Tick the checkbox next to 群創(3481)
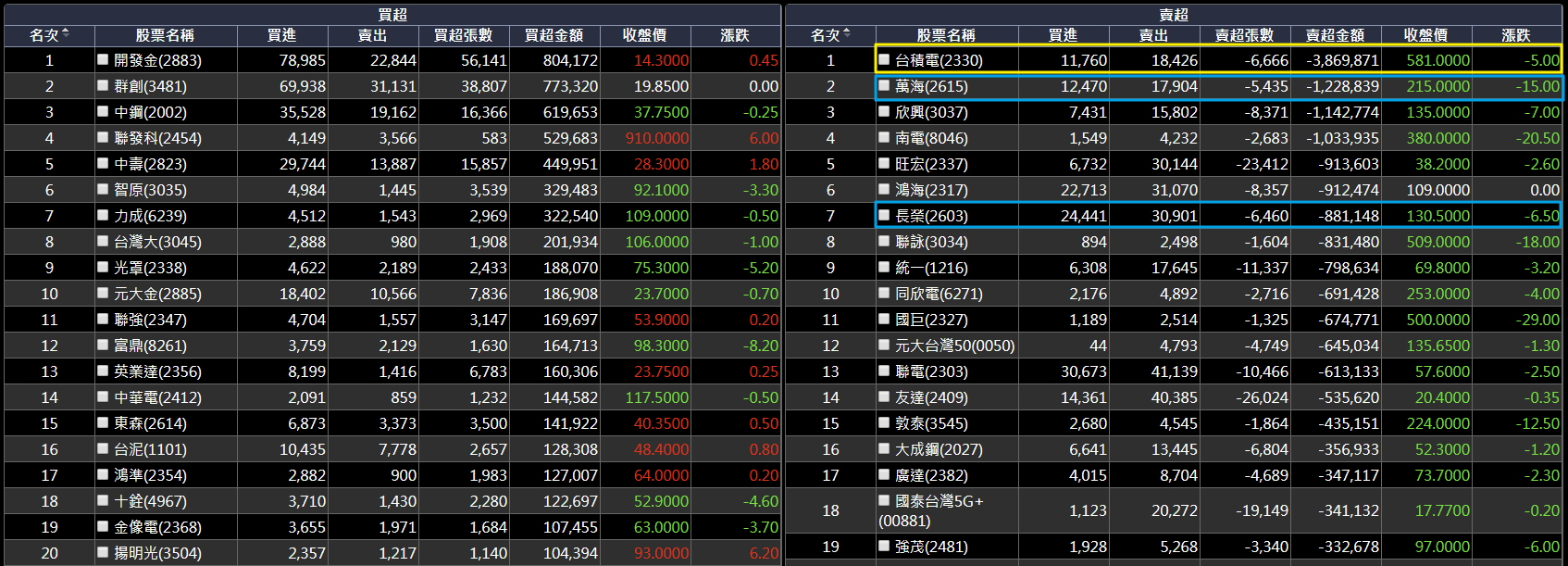 click(x=103, y=85)
